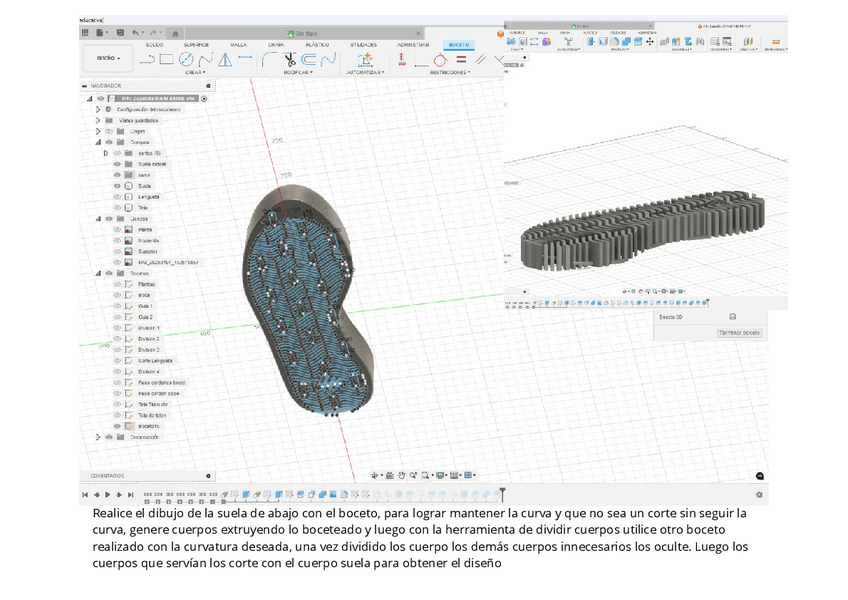
Task: Open timeline settings gear icon
Action: click(x=759, y=494)
